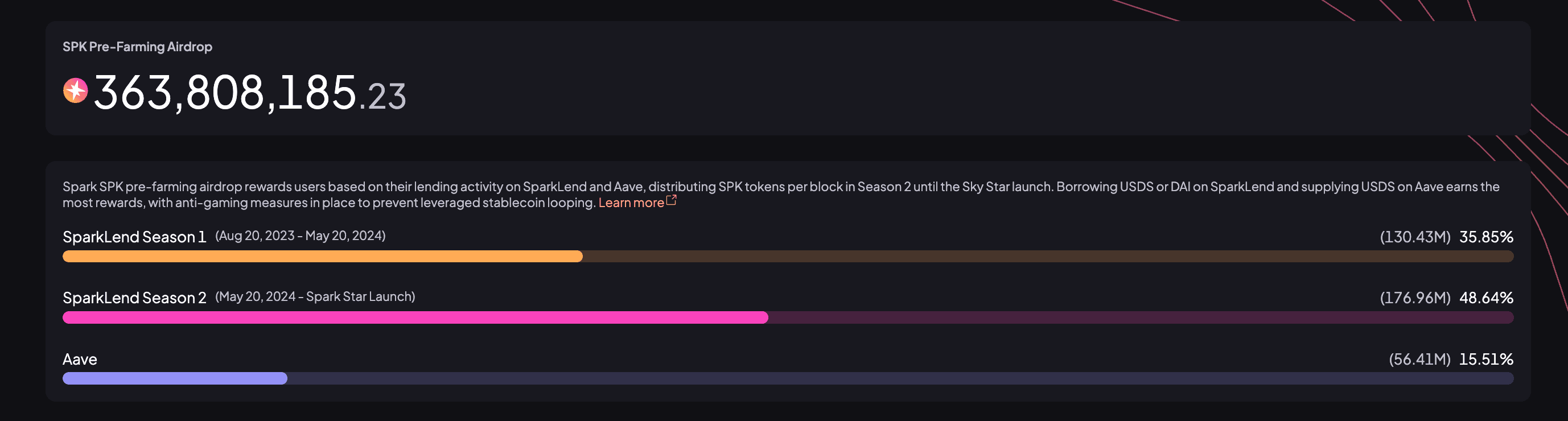The width and height of the screenshot is (1568, 421).
Task: Click the 35.85% percentage value
Action: coord(1486,237)
